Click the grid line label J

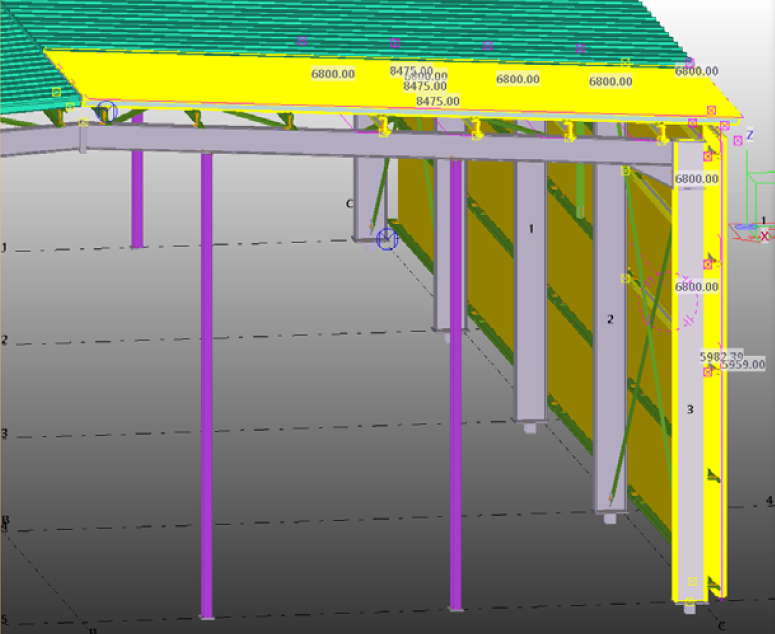coord(4,249)
